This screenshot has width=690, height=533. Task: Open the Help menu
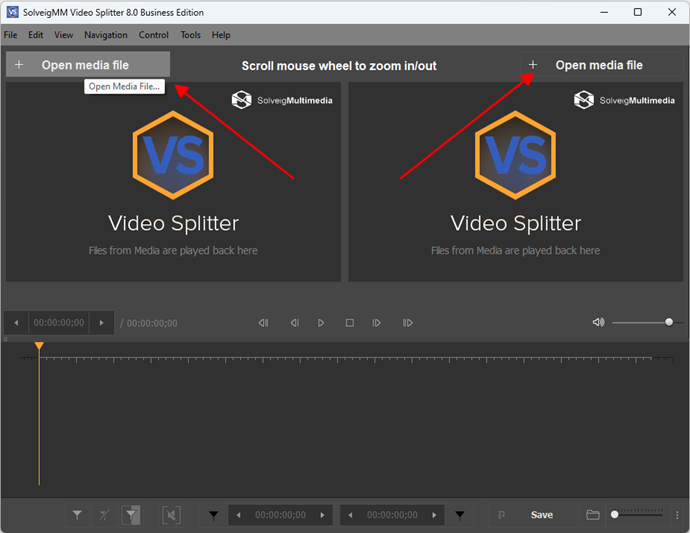coord(221,35)
